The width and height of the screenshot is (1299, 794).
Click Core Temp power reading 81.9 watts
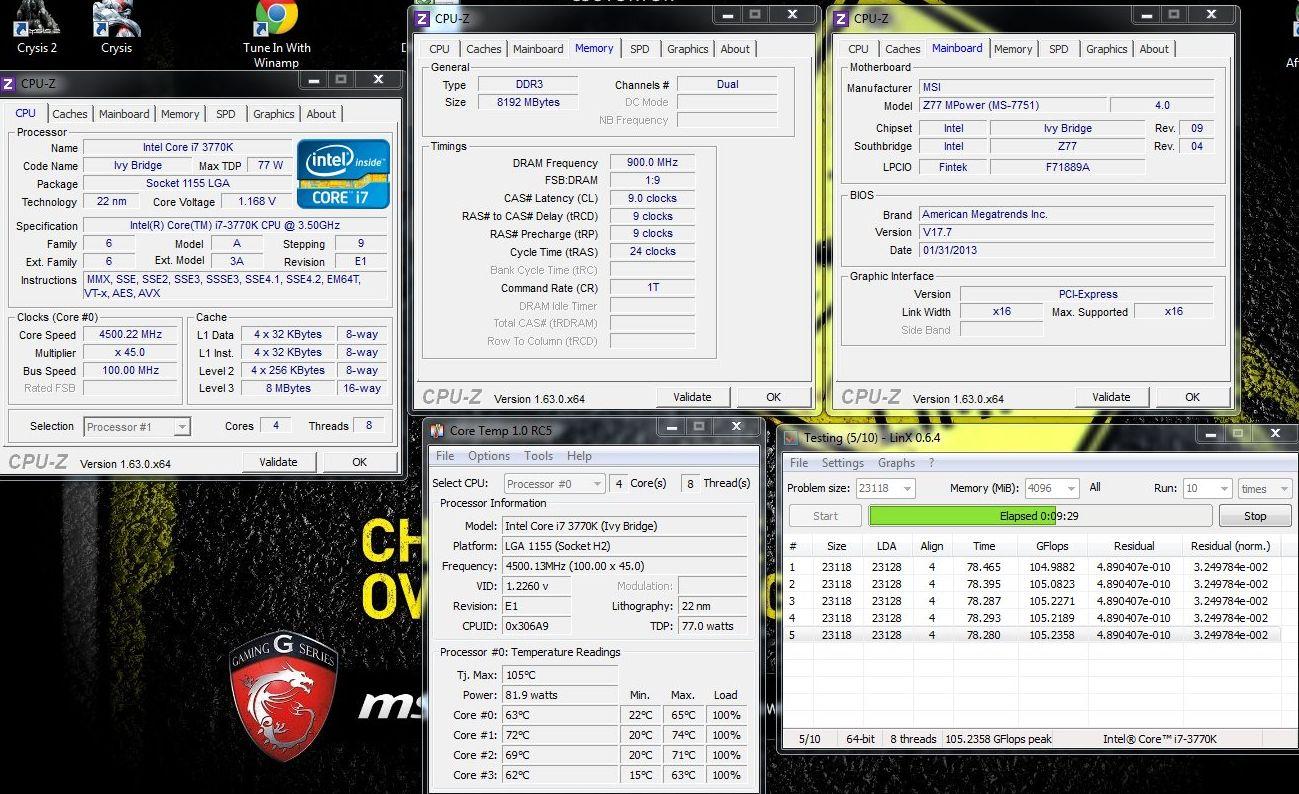[x=561, y=695]
